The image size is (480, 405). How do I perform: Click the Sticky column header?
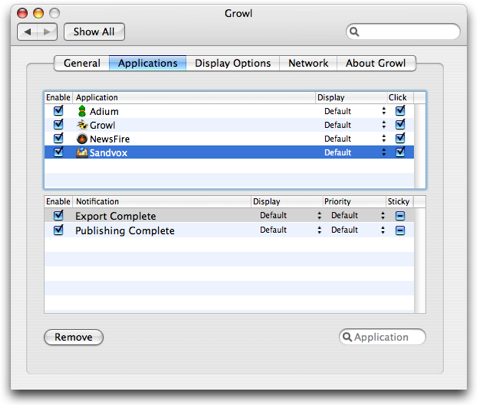point(399,201)
